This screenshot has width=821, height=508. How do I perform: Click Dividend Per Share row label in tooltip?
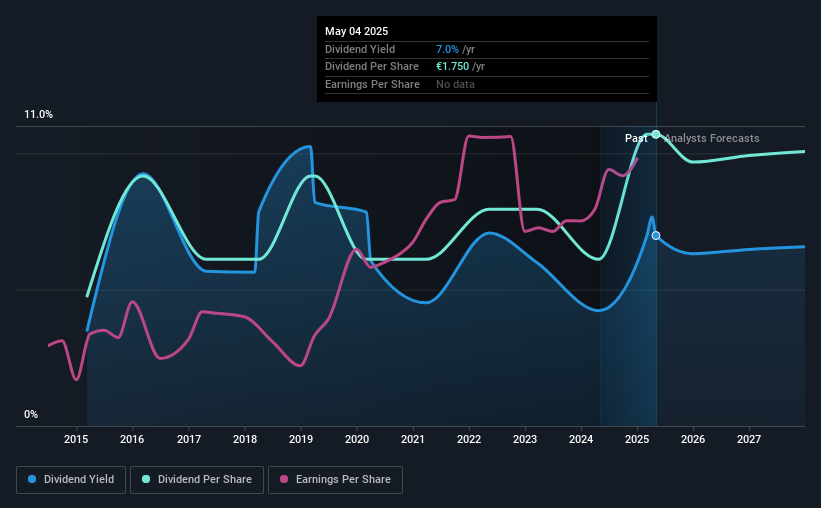click(372, 67)
